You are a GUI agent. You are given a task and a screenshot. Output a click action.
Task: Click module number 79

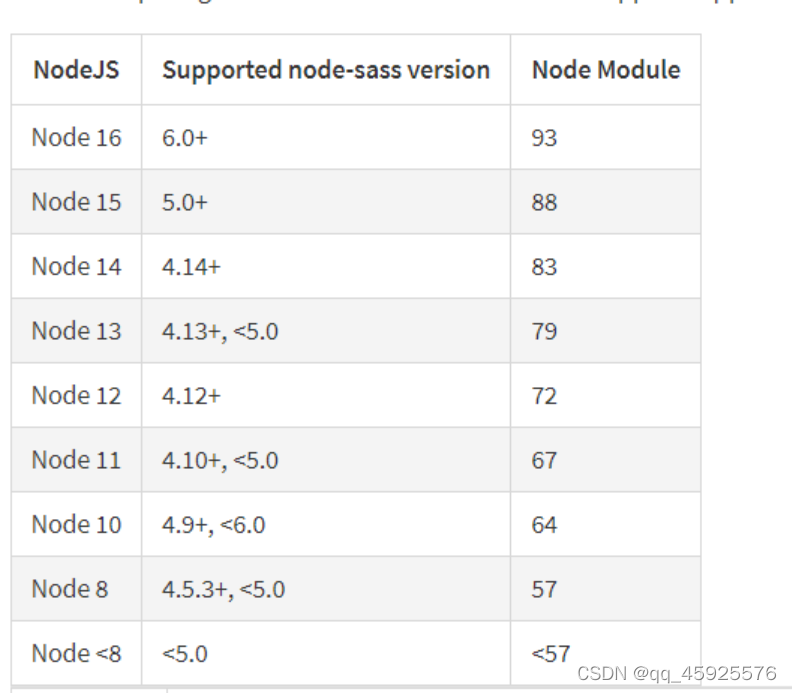544,331
